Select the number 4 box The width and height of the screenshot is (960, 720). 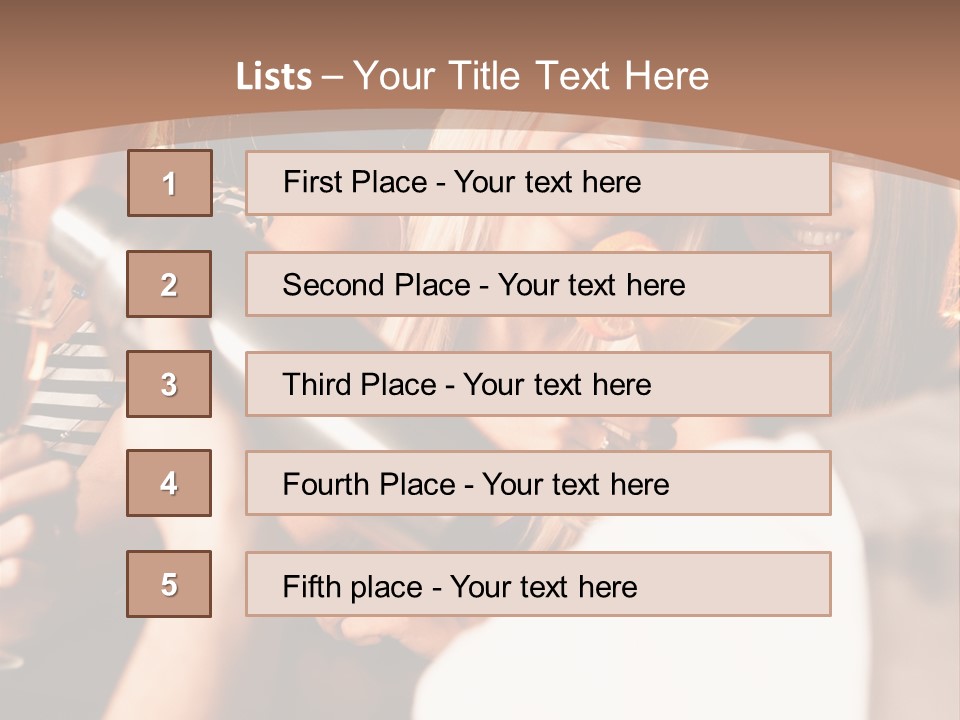(x=169, y=483)
